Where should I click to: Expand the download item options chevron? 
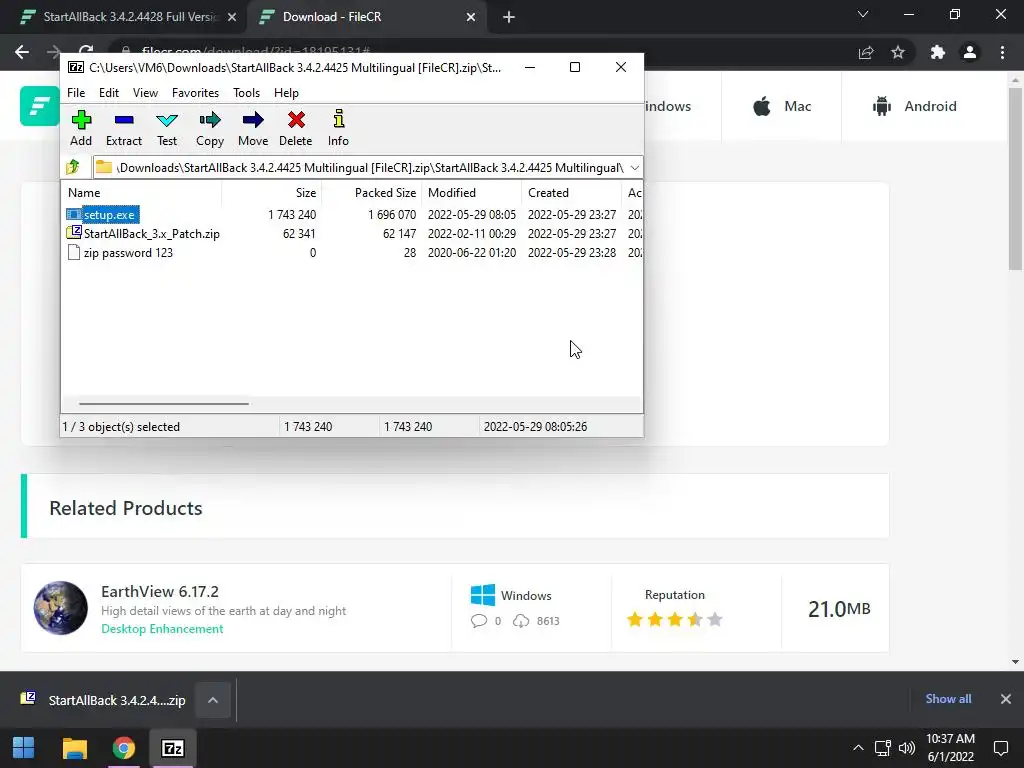(213, 700)
